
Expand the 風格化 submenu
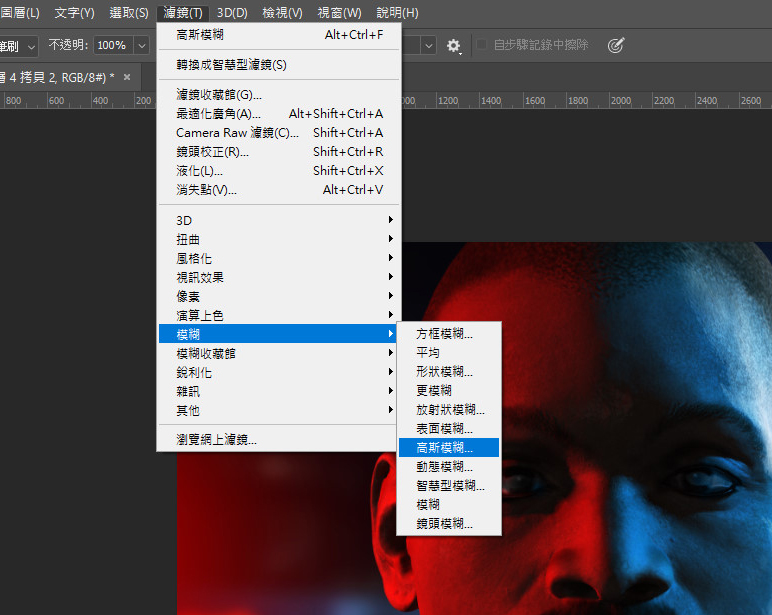279,258
